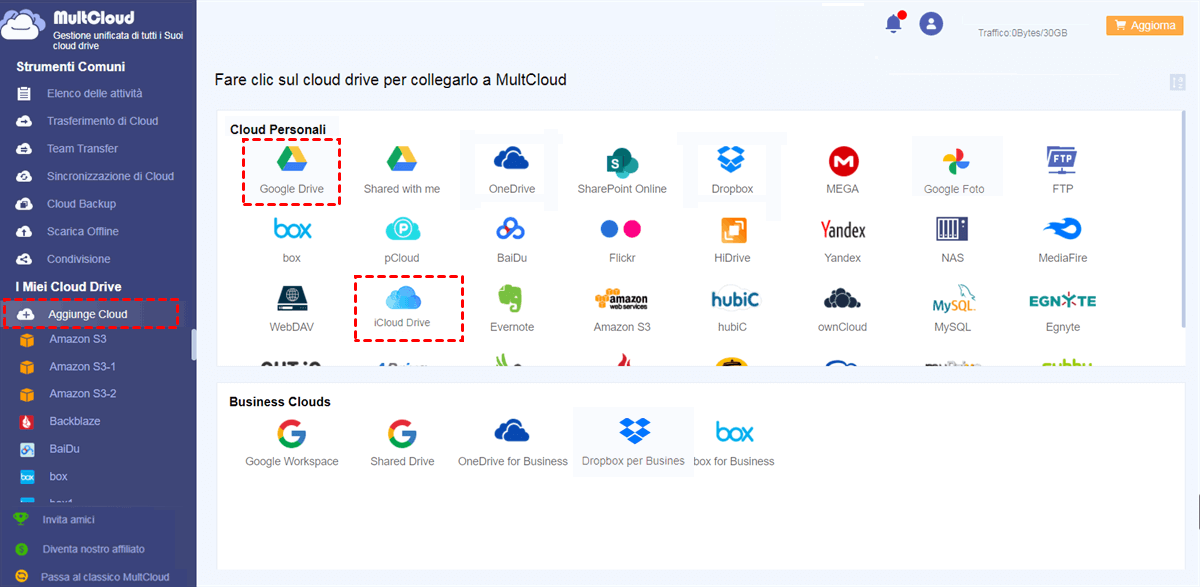
Task: Pick BaiDu from Cloud Personali
Action: pyautogui.click(x=511, y=230)
